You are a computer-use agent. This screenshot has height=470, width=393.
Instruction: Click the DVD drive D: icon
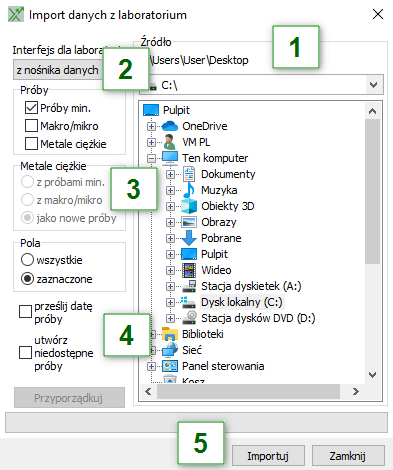coord(189,318)
